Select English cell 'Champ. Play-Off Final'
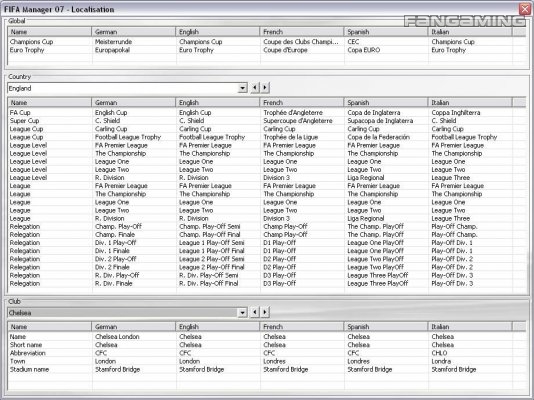 tap(210, 235)
